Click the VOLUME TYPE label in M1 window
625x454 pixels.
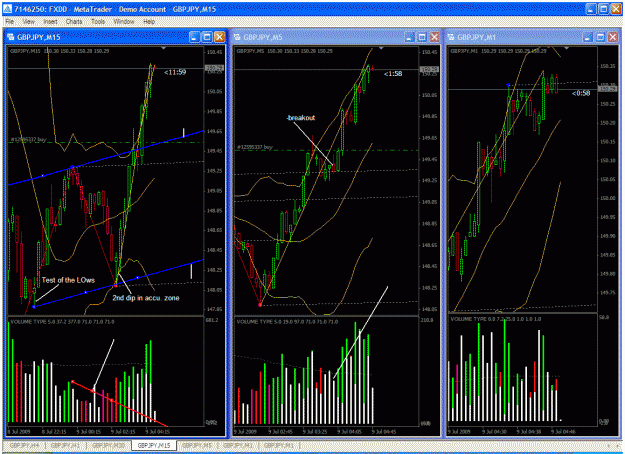(496, 319)
